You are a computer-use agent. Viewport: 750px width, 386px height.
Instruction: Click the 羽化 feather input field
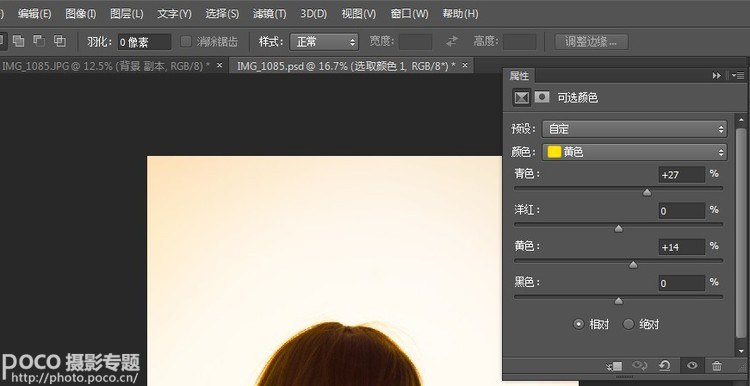[144, 42]
